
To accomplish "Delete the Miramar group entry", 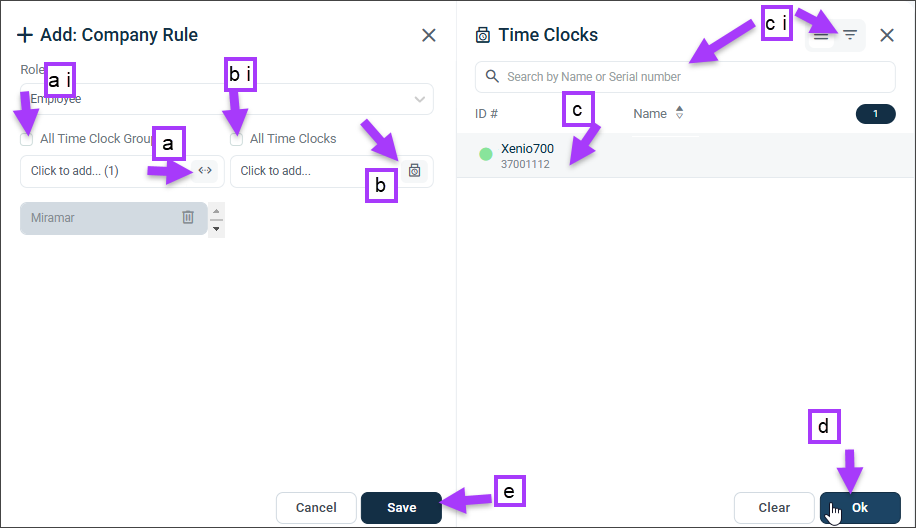I will click(x=188, y=217).
